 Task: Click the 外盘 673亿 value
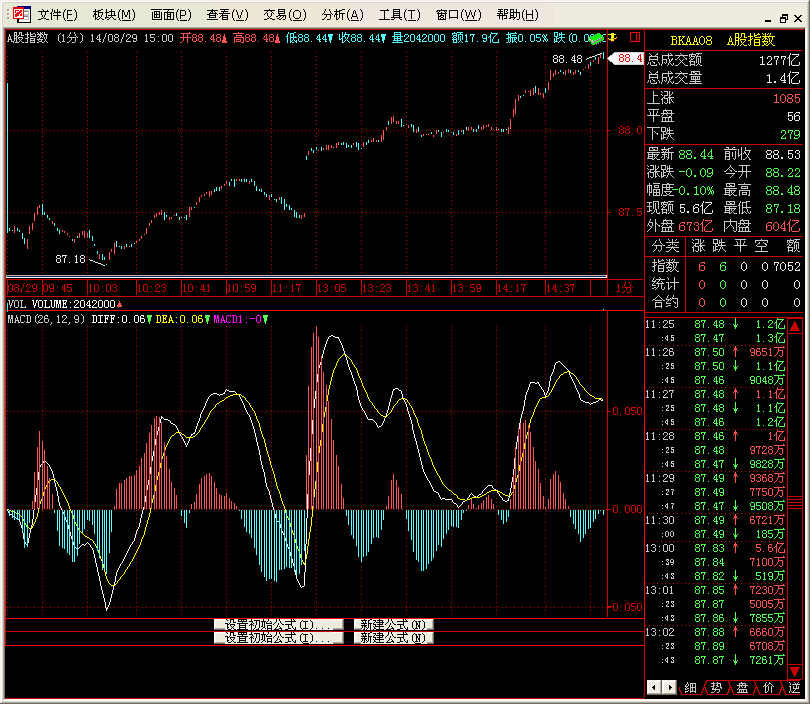[695, 226]
